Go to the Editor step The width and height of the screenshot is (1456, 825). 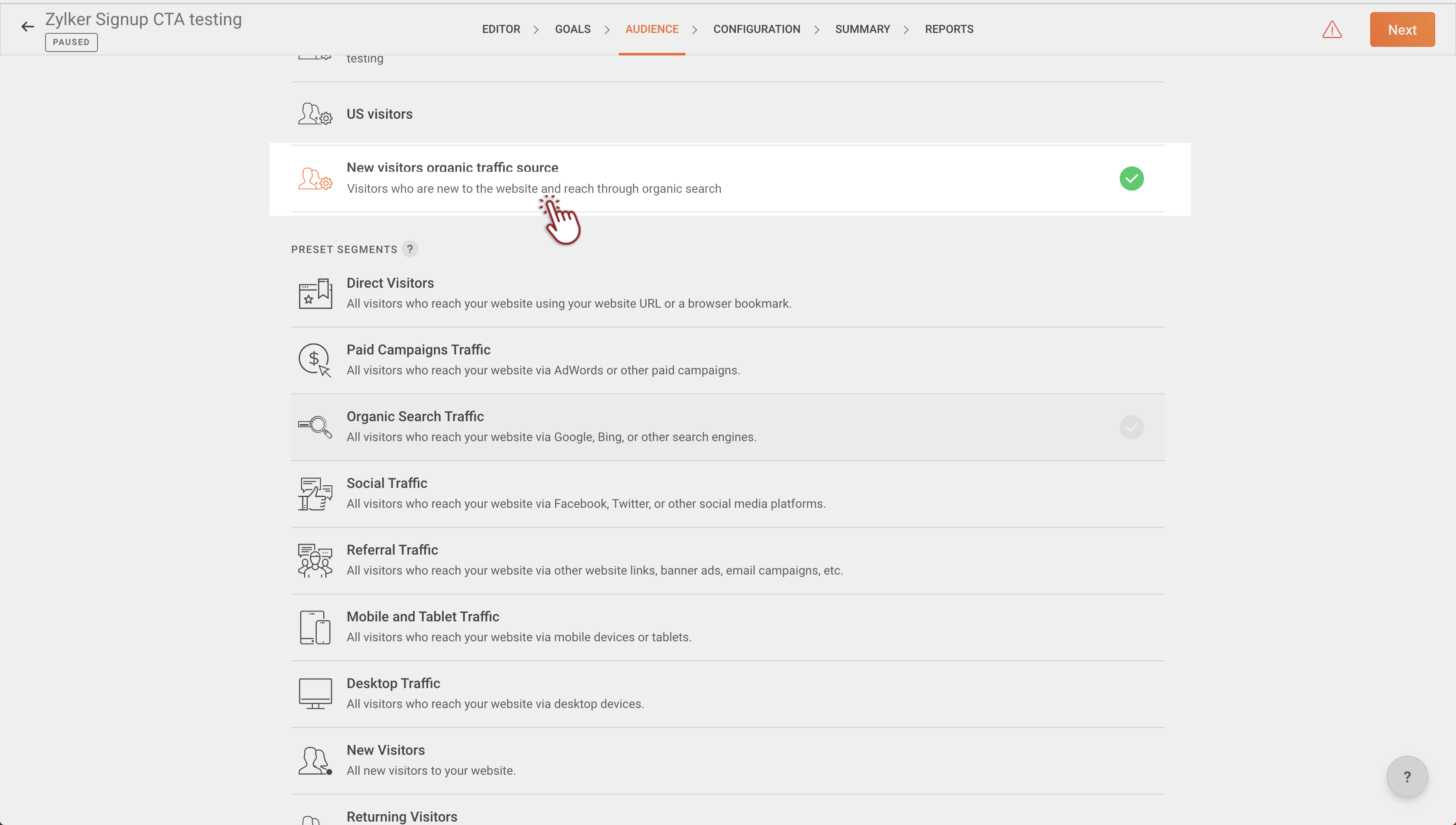point(501,29)
